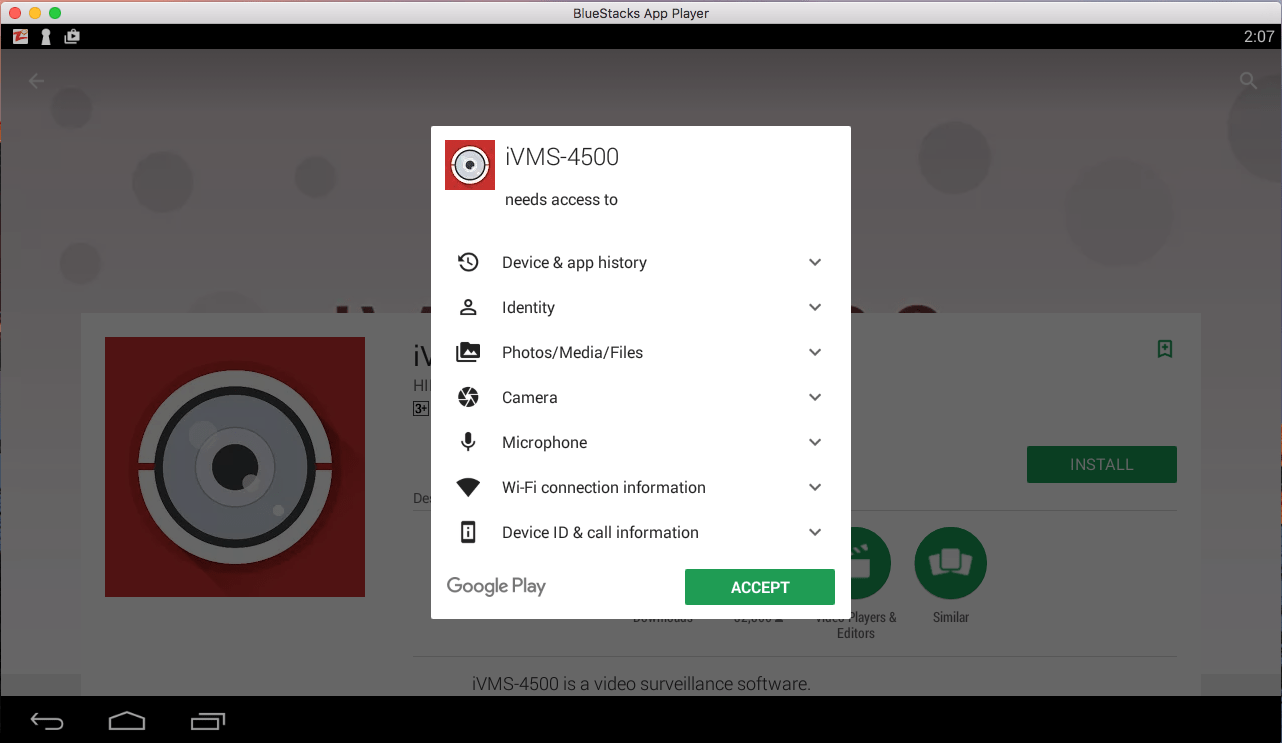
Task: Click the red notification icon in status bar
Action: (x=20, y=37)
